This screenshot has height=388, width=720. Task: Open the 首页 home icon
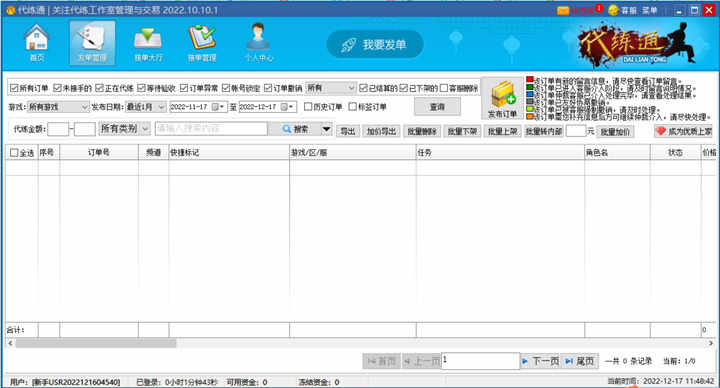37,43
